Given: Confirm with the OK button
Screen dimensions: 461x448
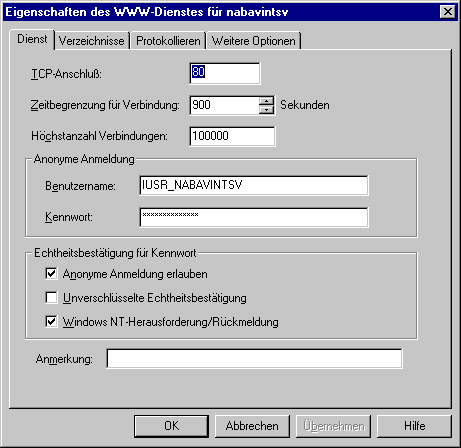Looking at the screenshot, I should 171,426.
